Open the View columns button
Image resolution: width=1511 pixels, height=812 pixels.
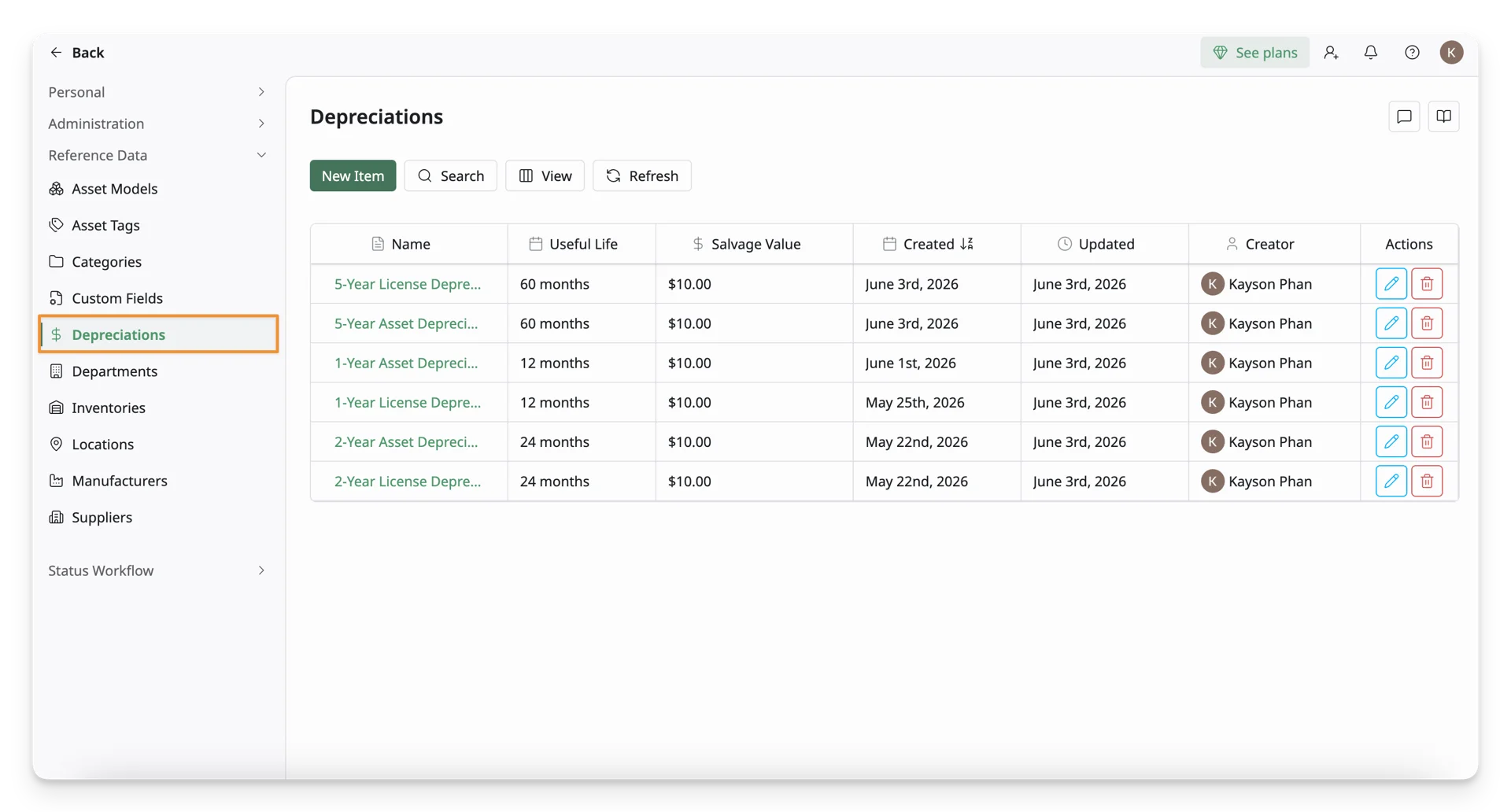click(545, 175)
